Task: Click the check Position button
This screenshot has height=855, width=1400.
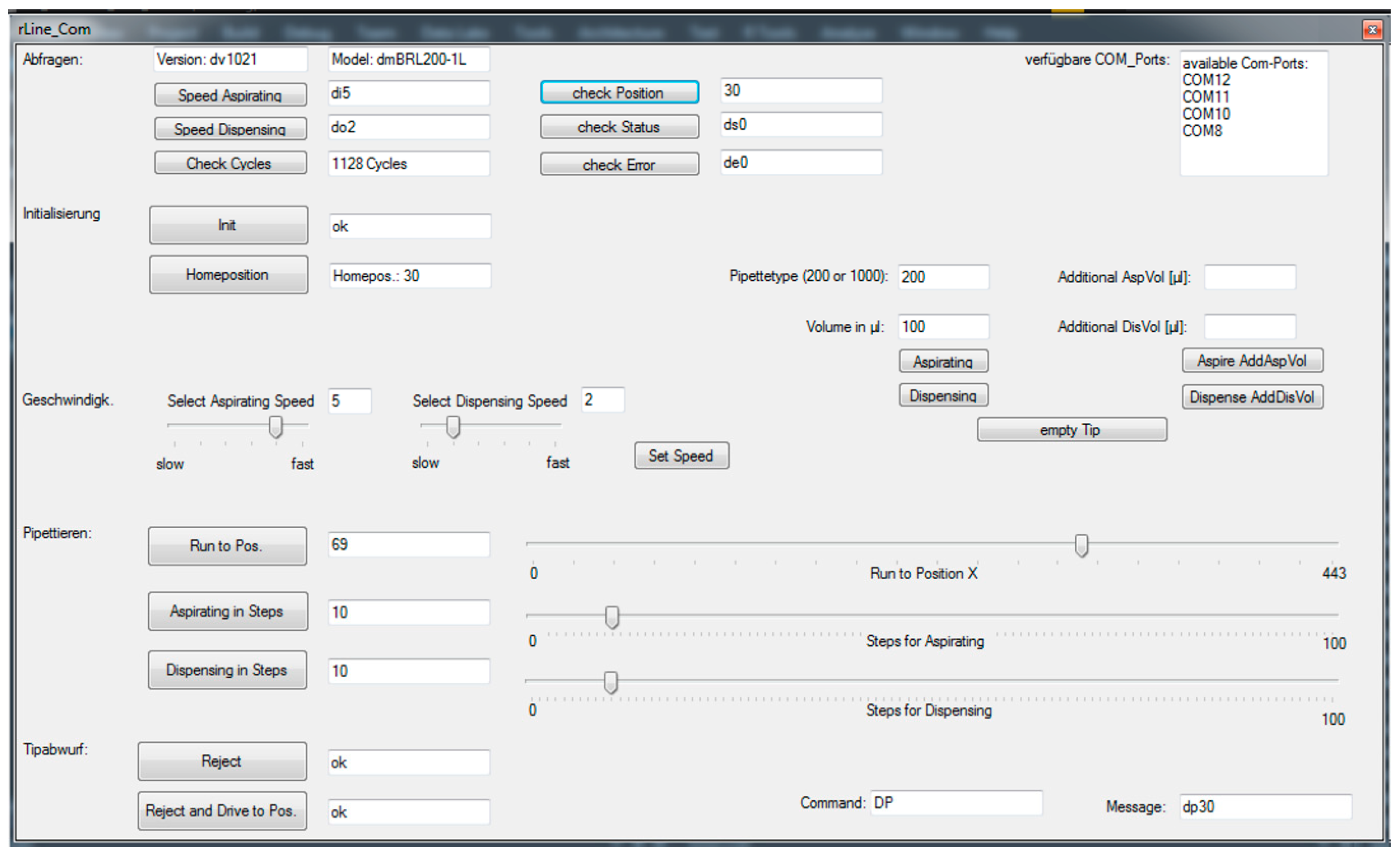Action: pos(619,92)
